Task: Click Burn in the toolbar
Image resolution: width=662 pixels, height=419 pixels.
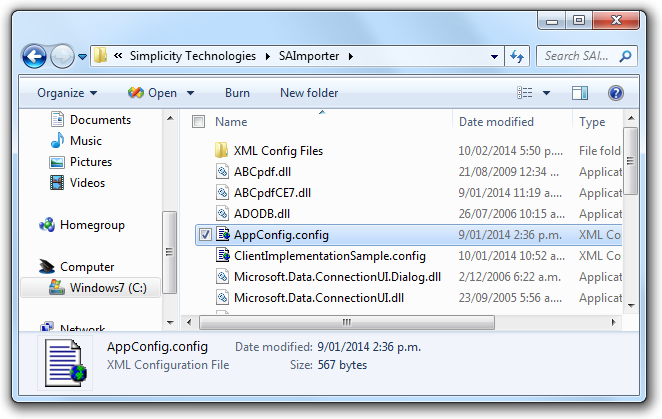Action: click(237, 93)
